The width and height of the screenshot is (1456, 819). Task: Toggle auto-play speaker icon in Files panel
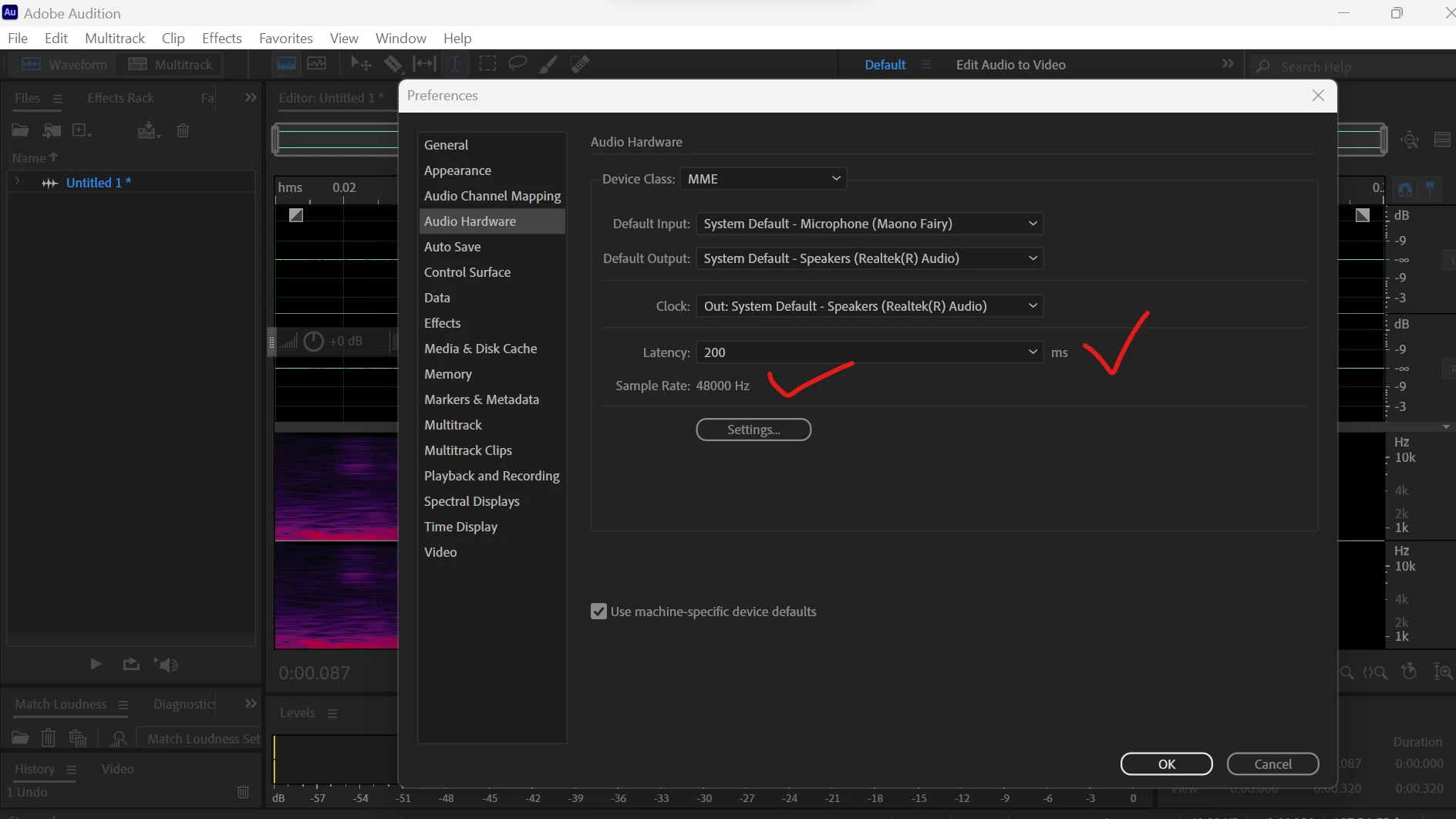coord(167,664)
